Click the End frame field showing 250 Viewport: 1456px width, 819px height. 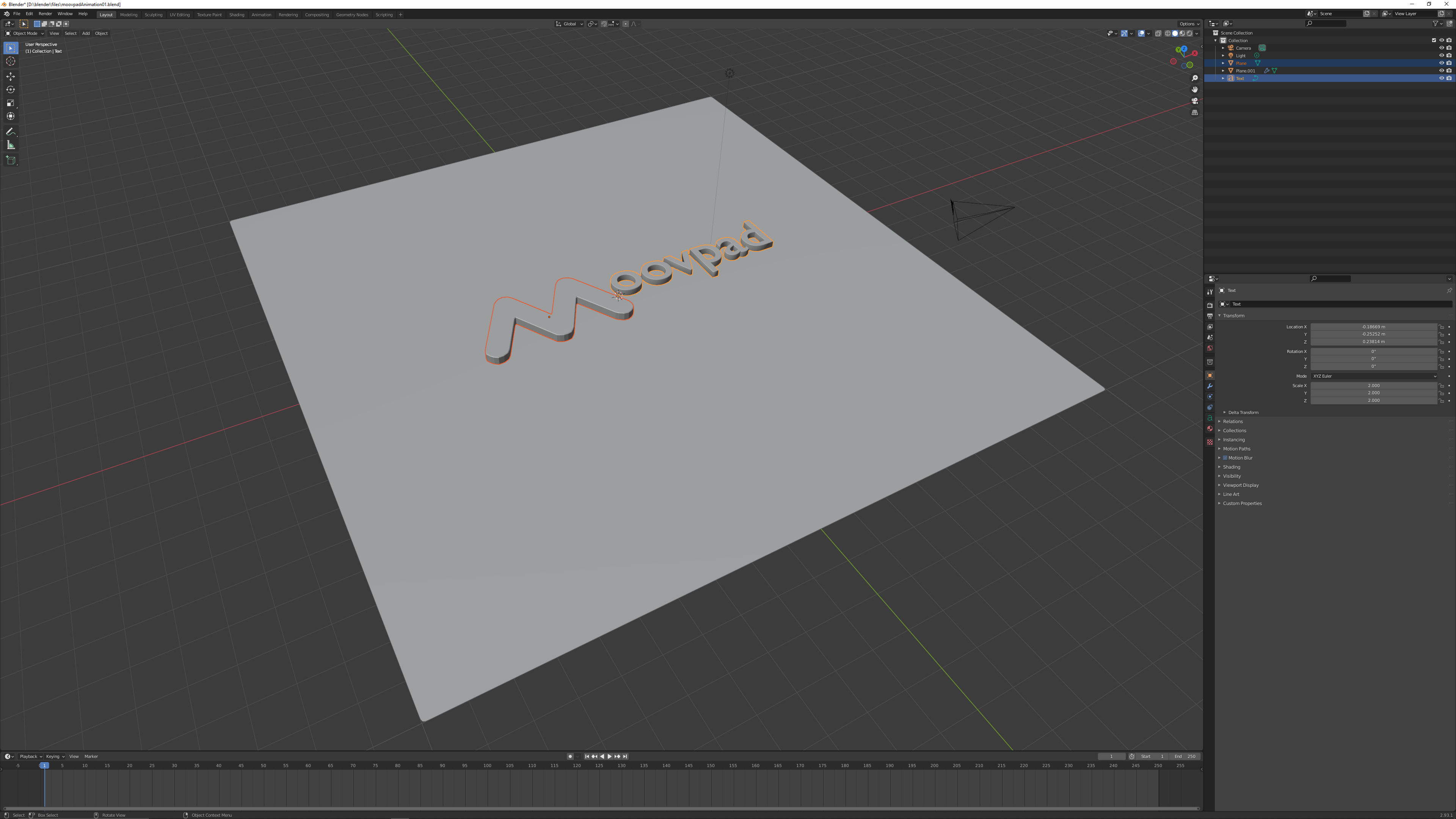point(1185,757)
